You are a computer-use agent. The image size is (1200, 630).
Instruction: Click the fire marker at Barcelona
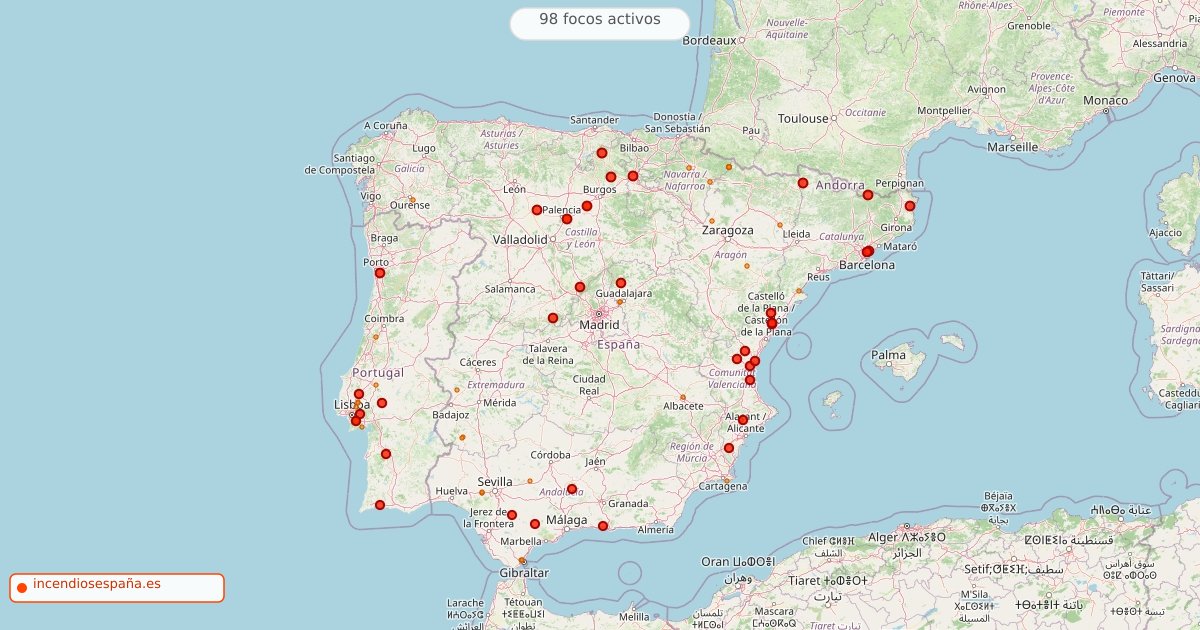[x=867, y=252]
